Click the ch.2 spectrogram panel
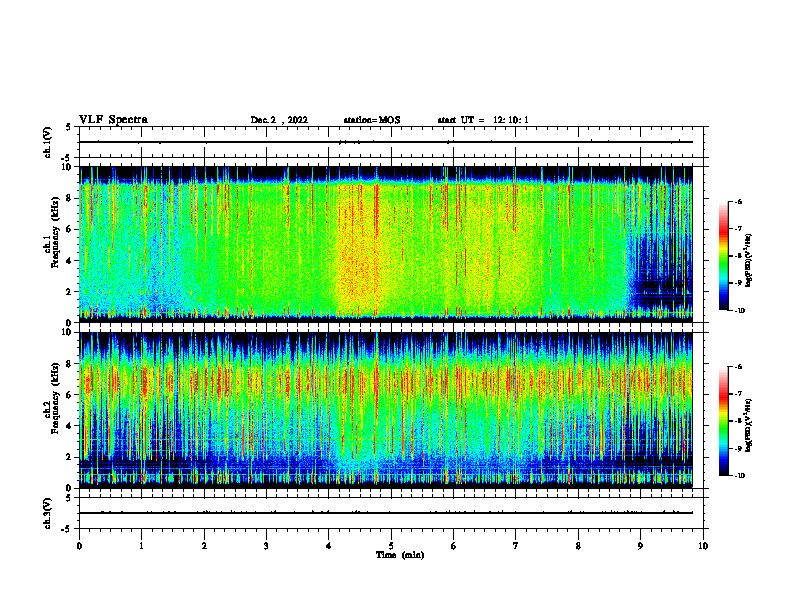 pyautogui.click(x=386, y=410)
